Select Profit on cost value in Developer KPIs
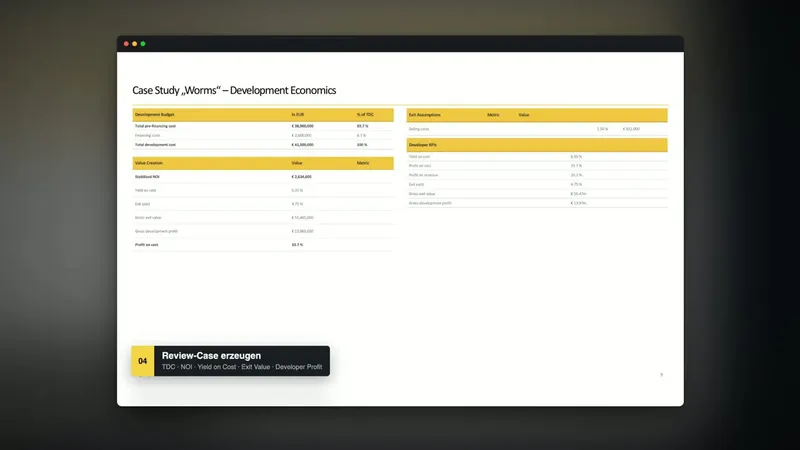 coord(576,166)
